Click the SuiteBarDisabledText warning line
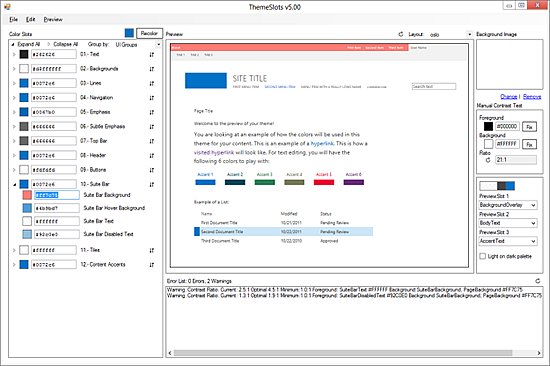 pyautogui.click(x=354, y=296)
